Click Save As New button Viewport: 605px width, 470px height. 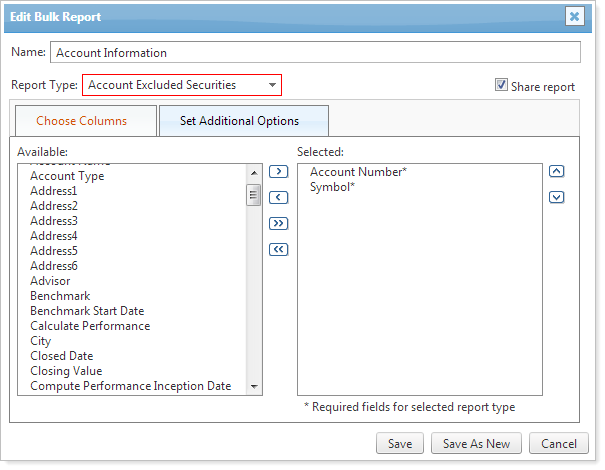476,444
